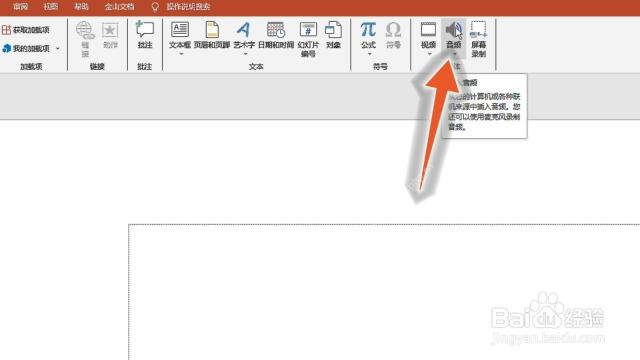Insert Date and Time
This screenshot has height=360, width=640.
(276, 35)
